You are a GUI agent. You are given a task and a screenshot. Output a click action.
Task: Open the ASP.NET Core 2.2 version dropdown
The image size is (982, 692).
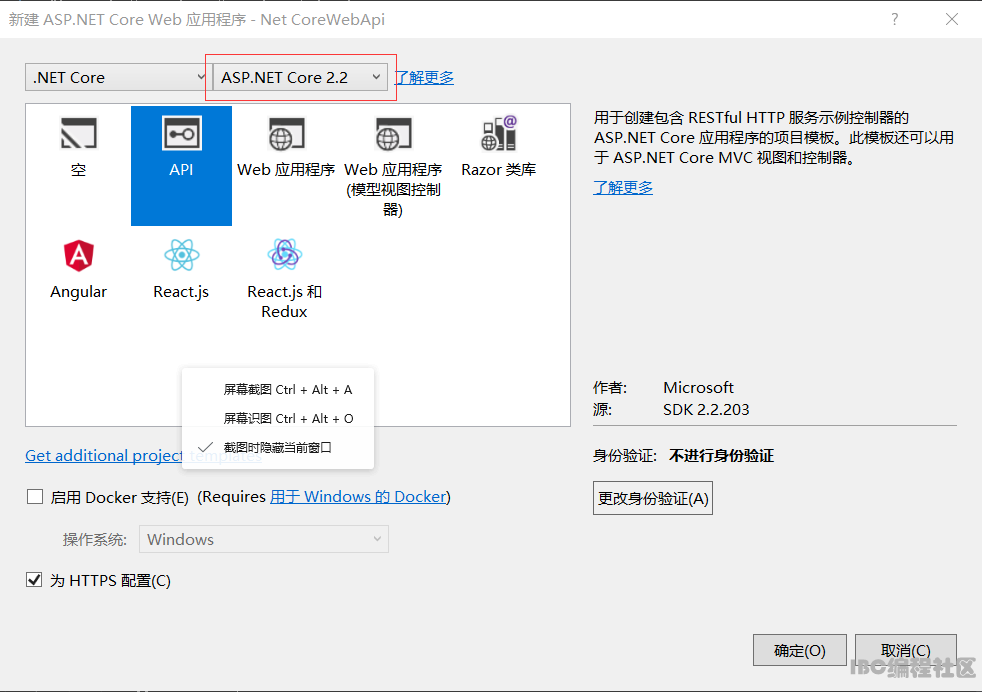coord(300,77)
